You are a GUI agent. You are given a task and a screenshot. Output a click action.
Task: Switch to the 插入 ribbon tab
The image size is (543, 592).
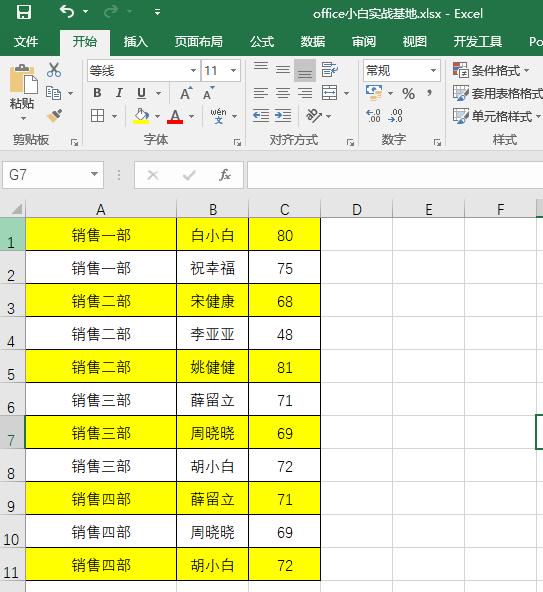[x=136, y=42]
